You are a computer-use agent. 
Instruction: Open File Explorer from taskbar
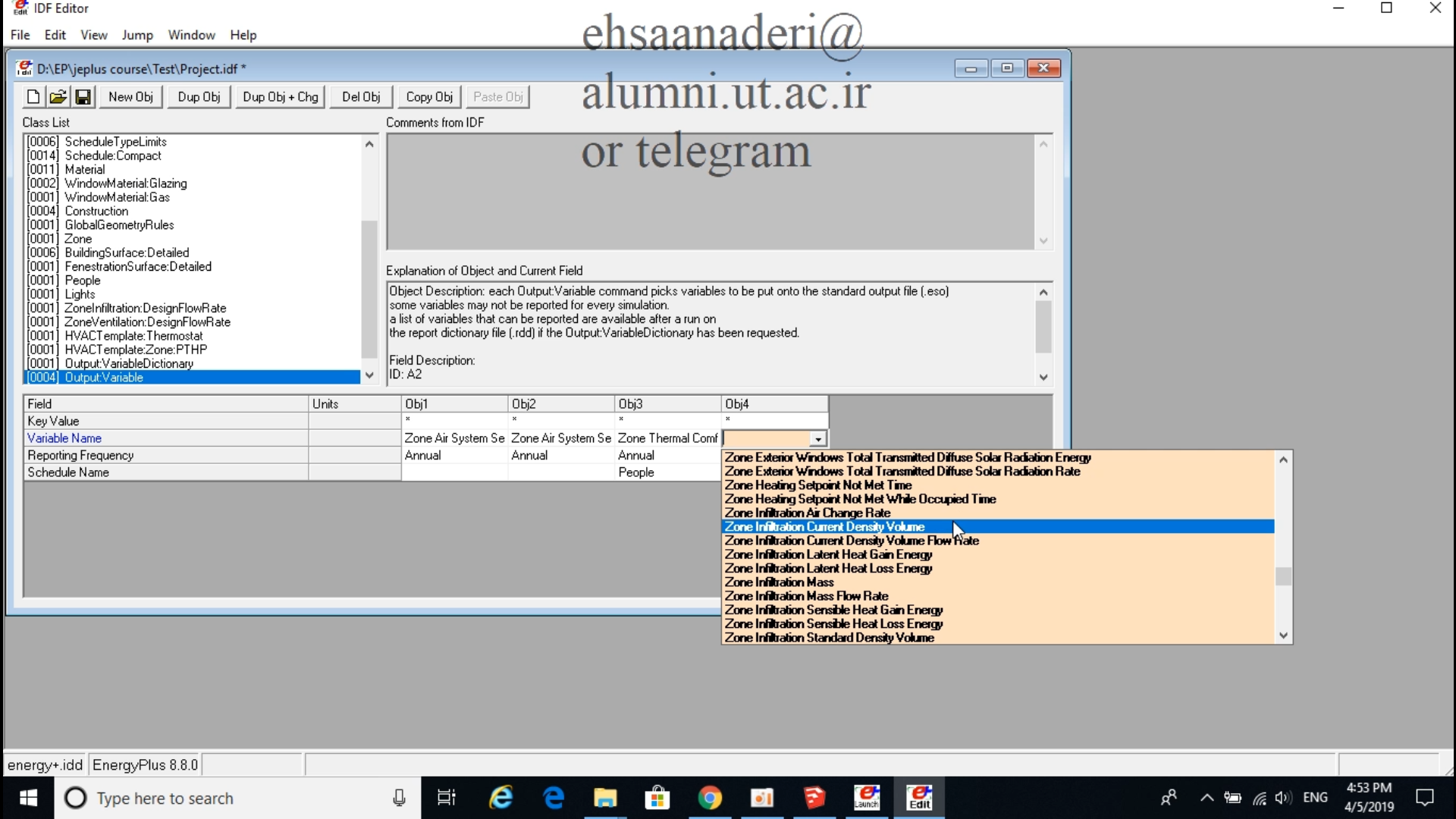point(605,798)
